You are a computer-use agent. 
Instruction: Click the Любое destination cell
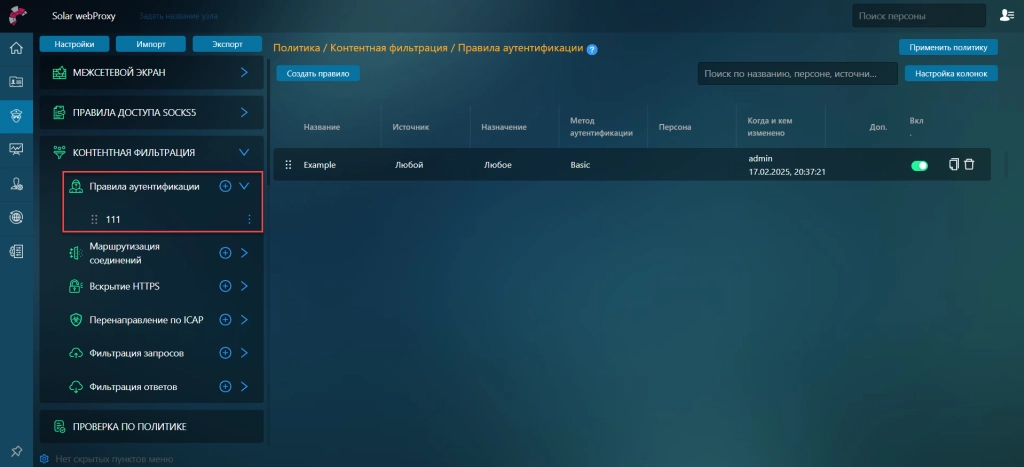click(x=498, y=165)
